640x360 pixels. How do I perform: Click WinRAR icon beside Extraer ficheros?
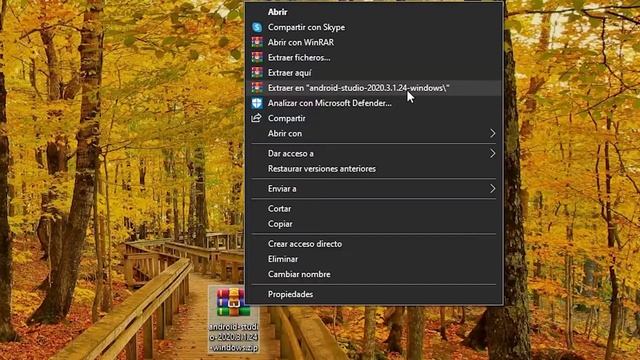257,58
